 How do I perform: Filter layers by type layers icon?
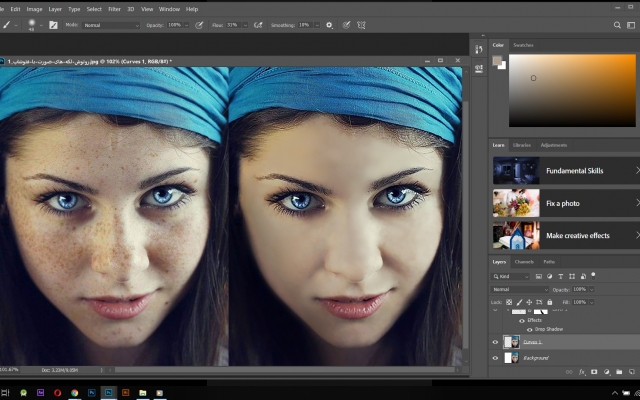point(560,276)
